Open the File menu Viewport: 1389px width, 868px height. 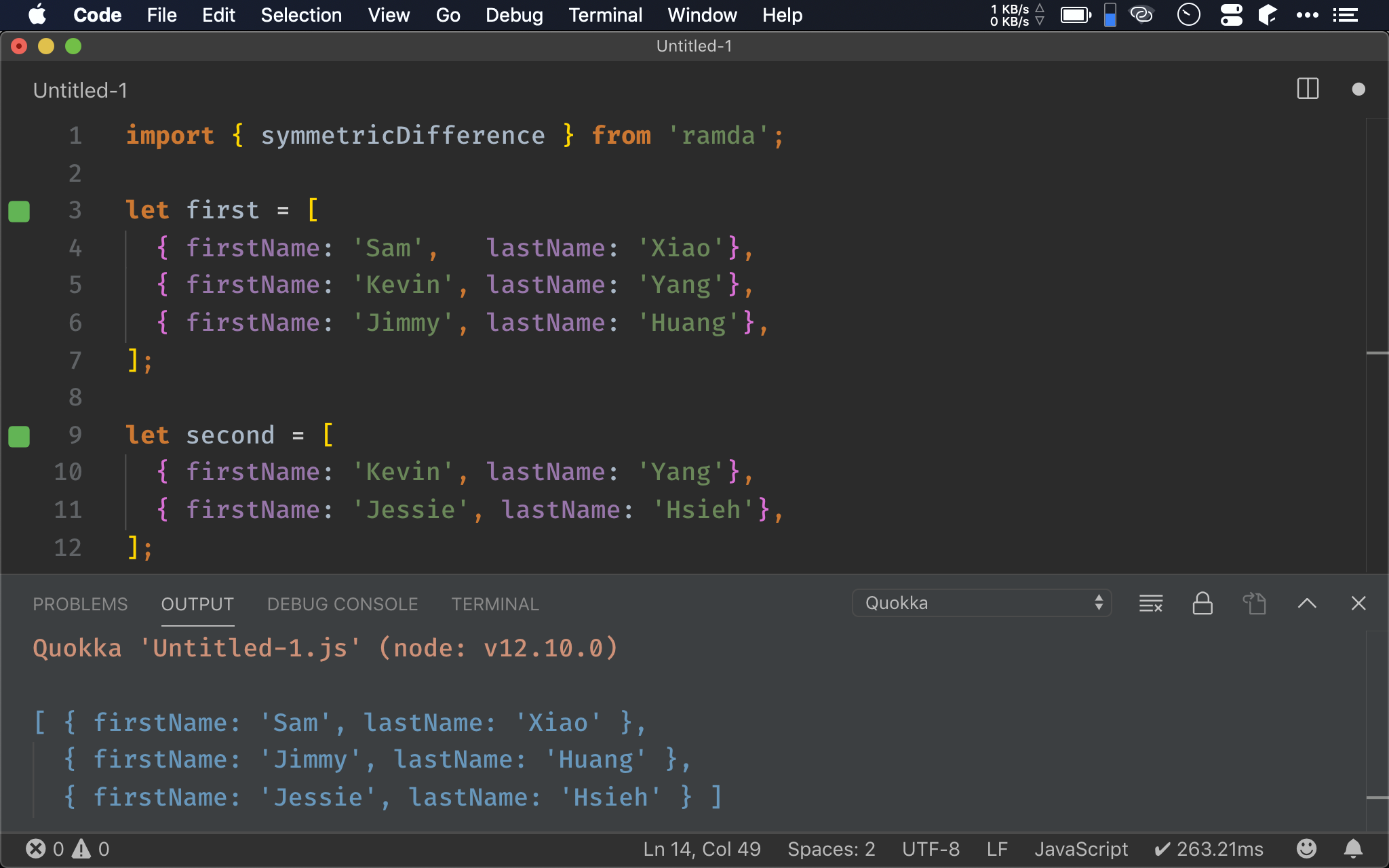tap(161, 15)
